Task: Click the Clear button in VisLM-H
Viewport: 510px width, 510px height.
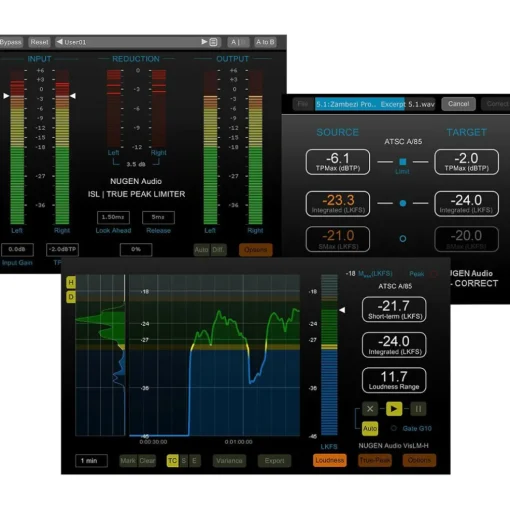Action: click(147, 461)
